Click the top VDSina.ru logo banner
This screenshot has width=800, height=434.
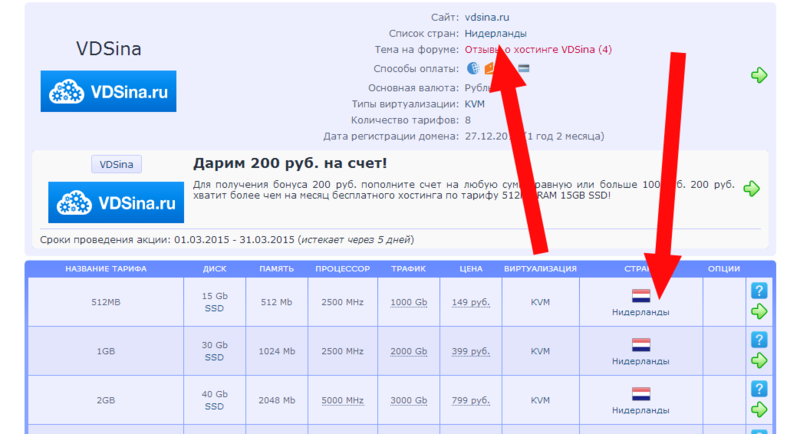108,91
